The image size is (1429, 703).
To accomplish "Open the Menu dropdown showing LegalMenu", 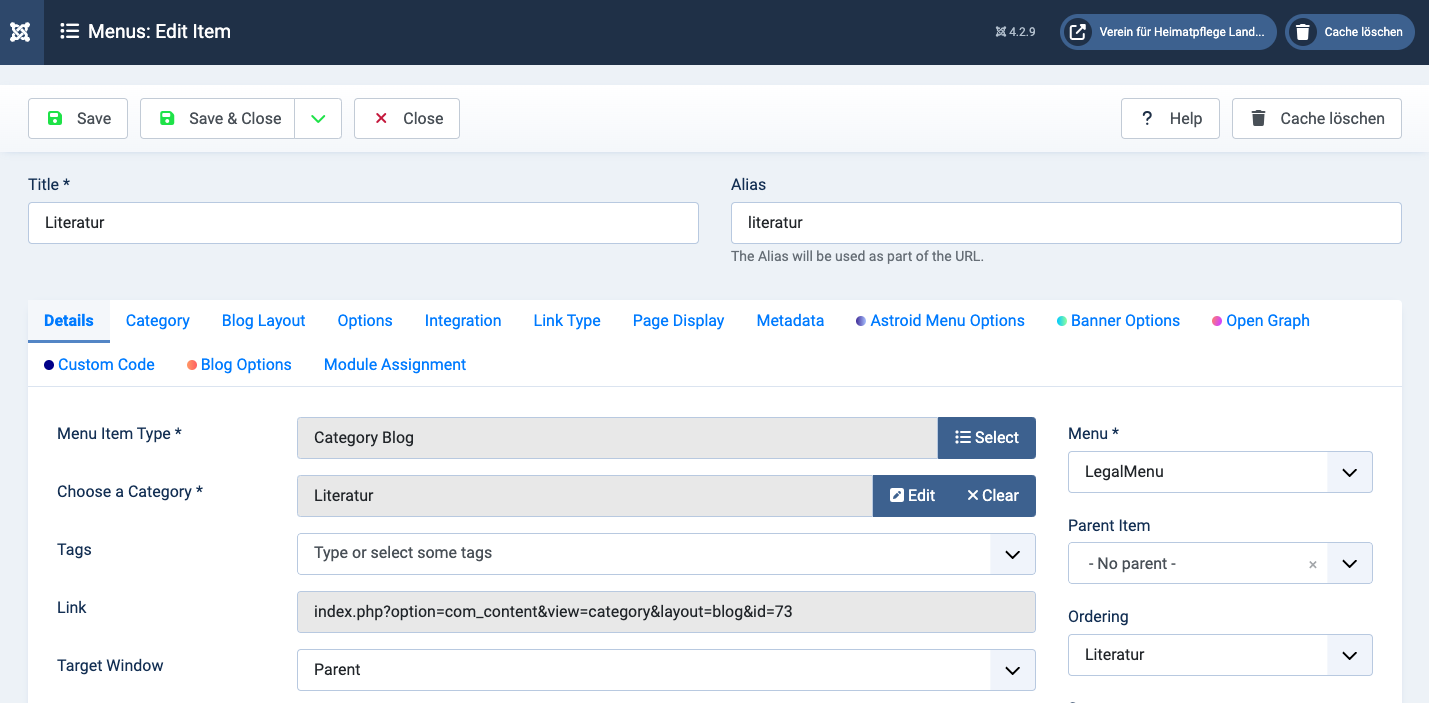I will coord(1349,472).
